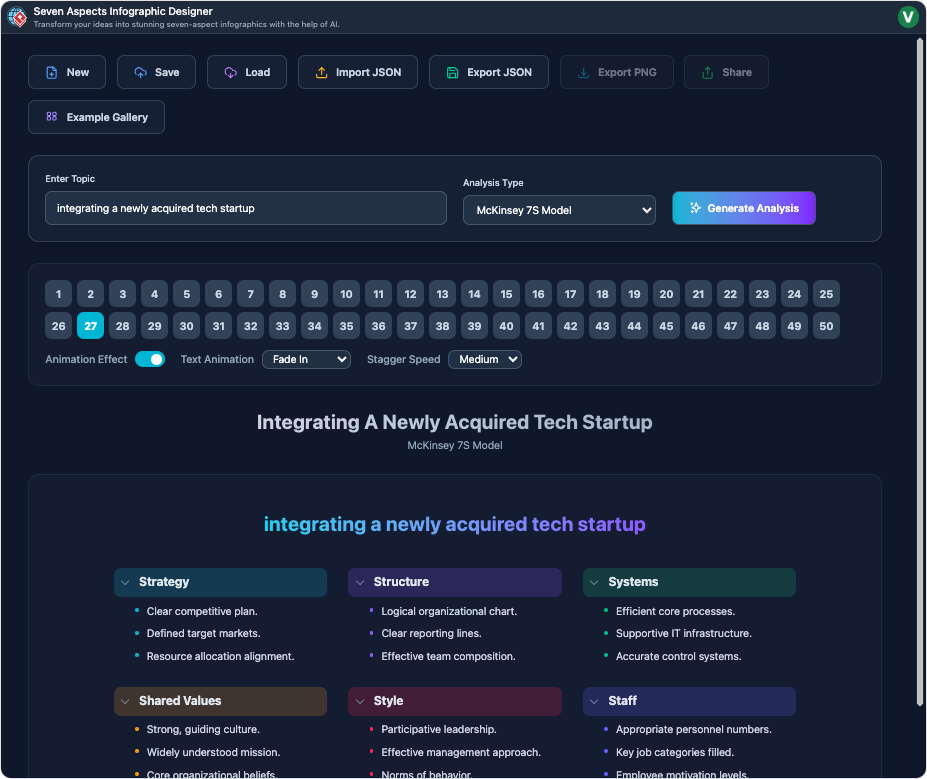Click the Import JSON upload icon
927x779 pixels.
click(x=321, y=73)
